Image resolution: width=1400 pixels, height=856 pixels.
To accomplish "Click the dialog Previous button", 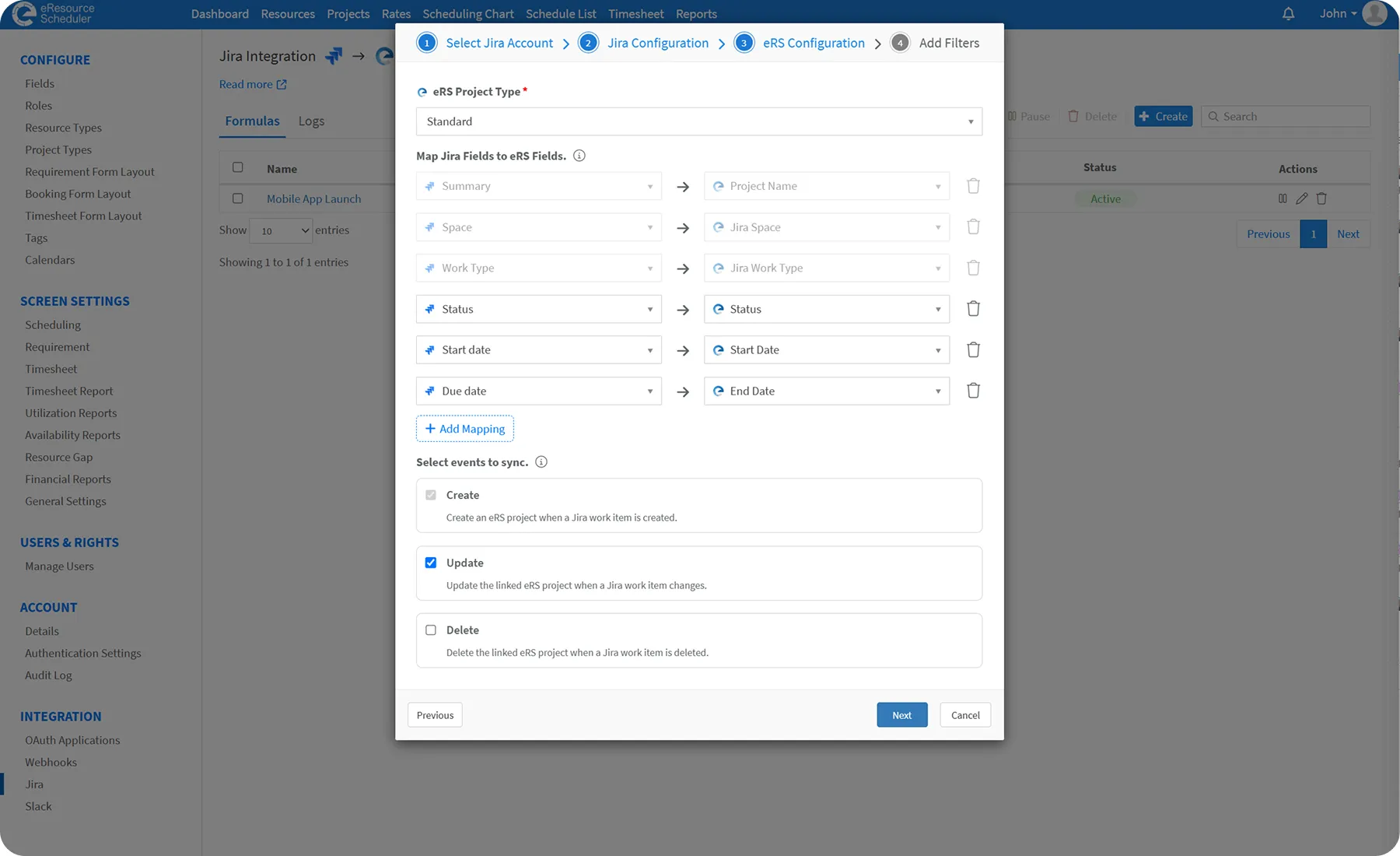I will [435, 715].
